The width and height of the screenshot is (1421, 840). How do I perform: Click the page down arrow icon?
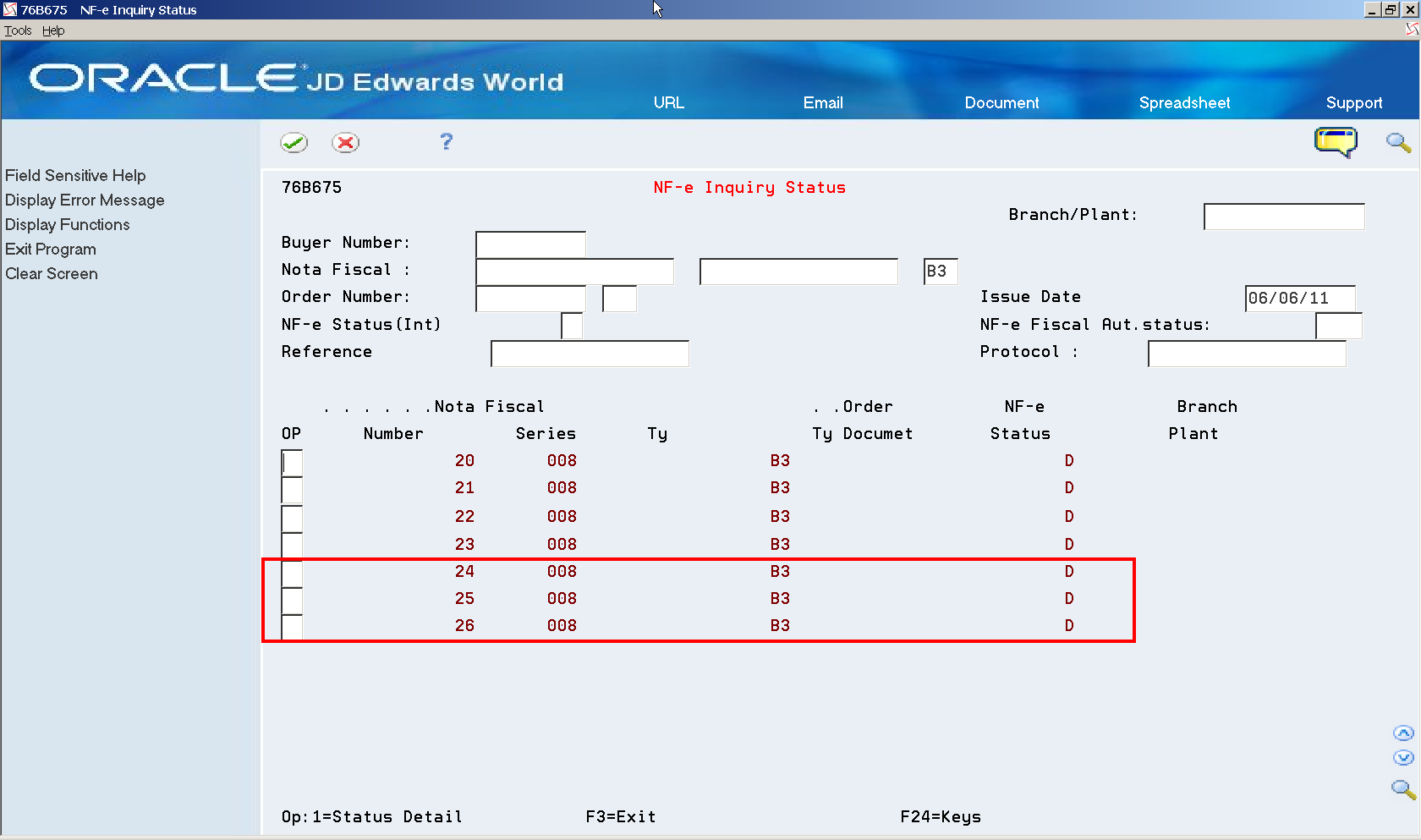coord(1403,758)
